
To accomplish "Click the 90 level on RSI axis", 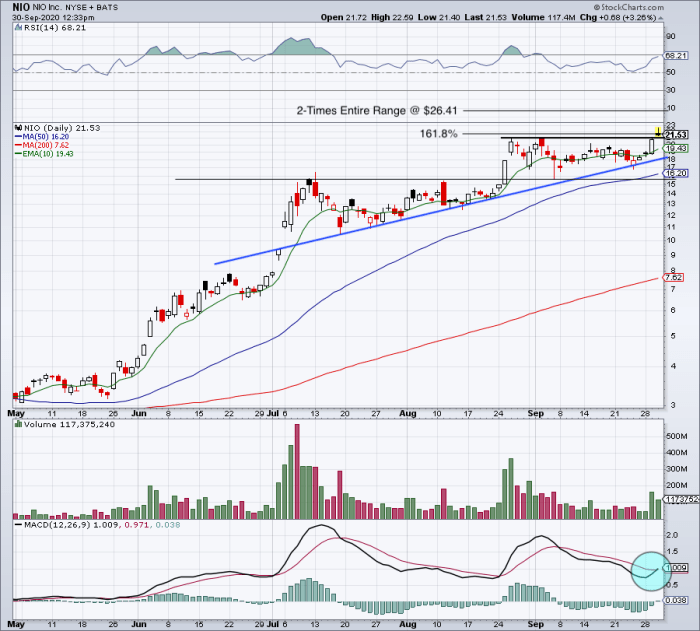I will tap(671, 36).
